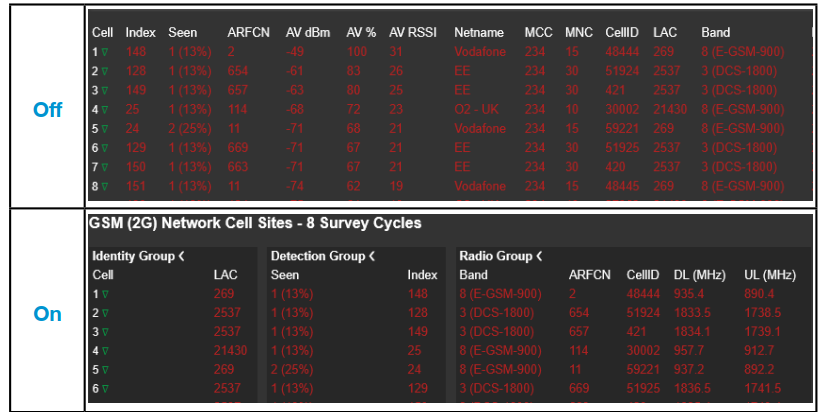Expand cell 5 triangle in On table
The image size is (822, 412).
pos(105,370)
